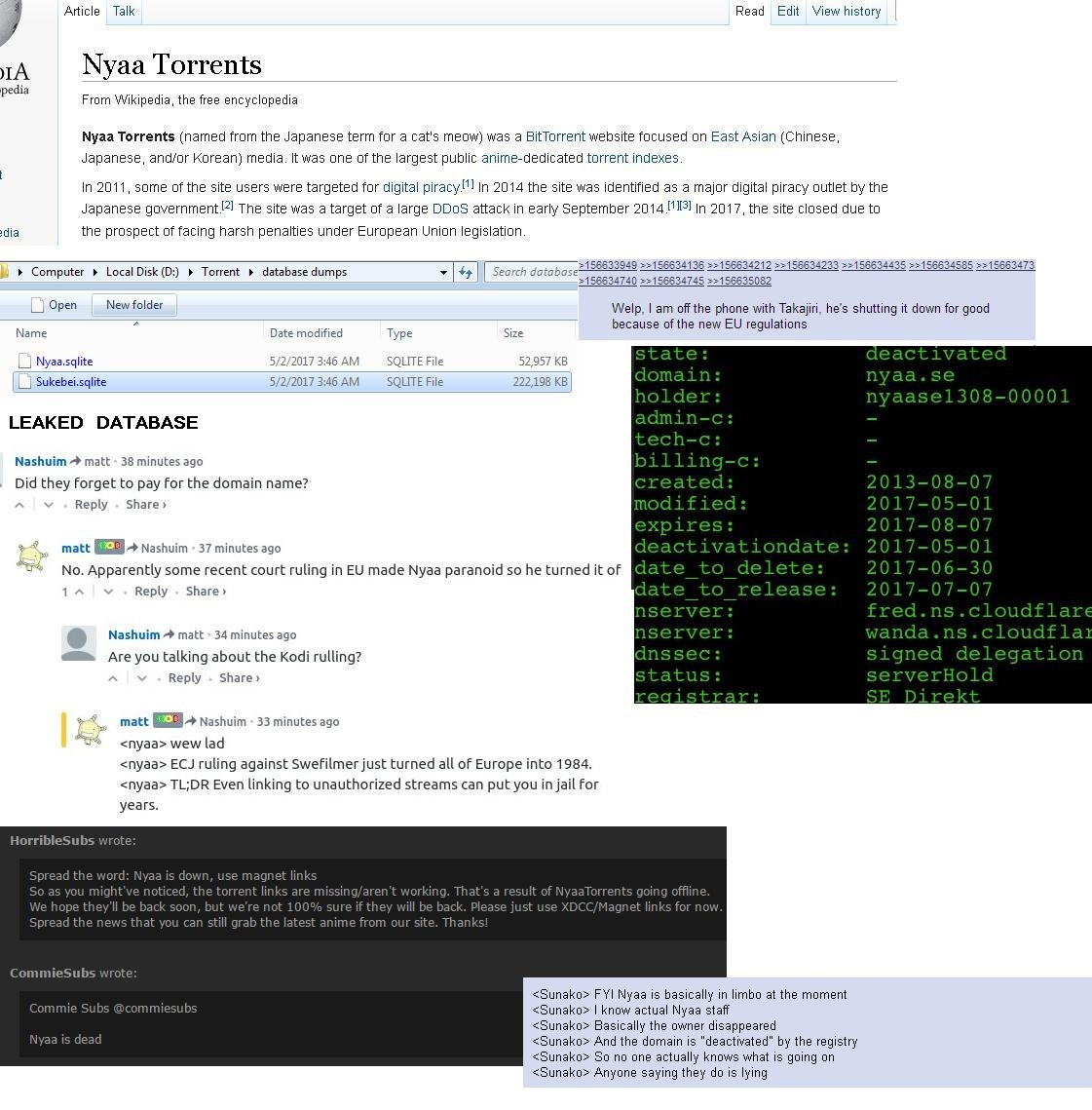Navigate to Local Disk (D:) breadcrumb

tap(142, 272)
